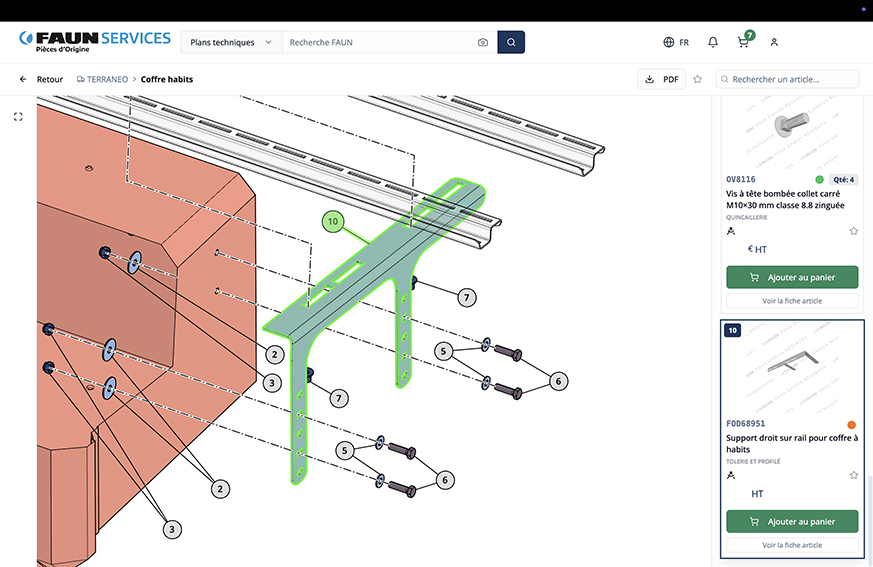Select callout 10 on the diagram
Image resolution: width=873 pixels, height=567 pixels.
(332, 220)
